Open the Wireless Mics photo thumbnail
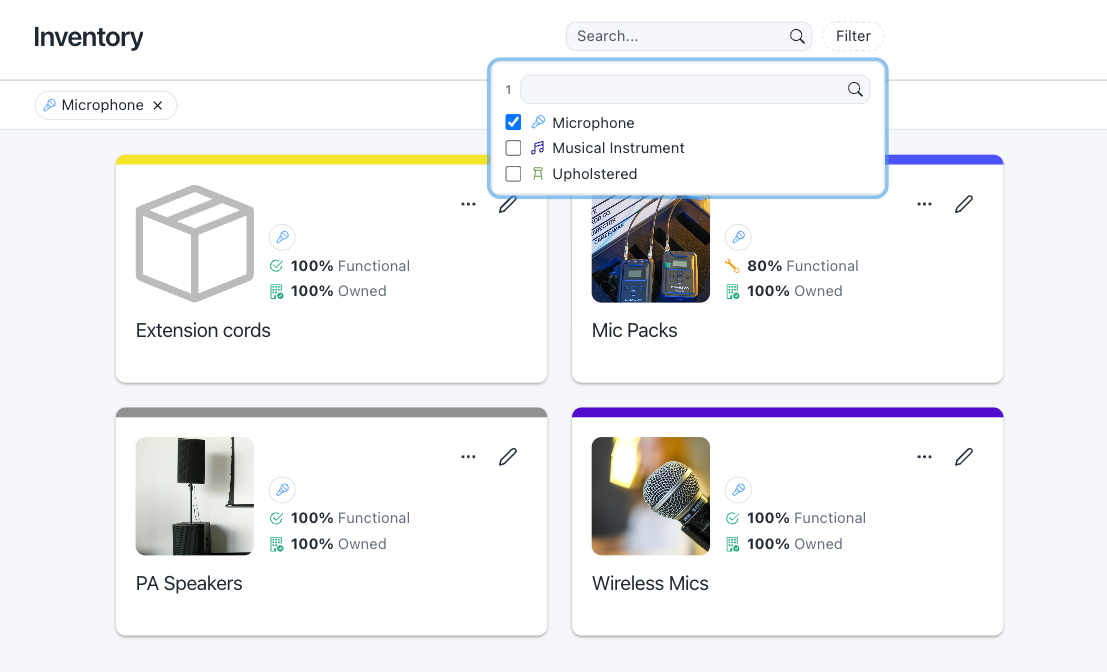The width and height of the screenshot is (1107, 672). (x=651, y=496)
